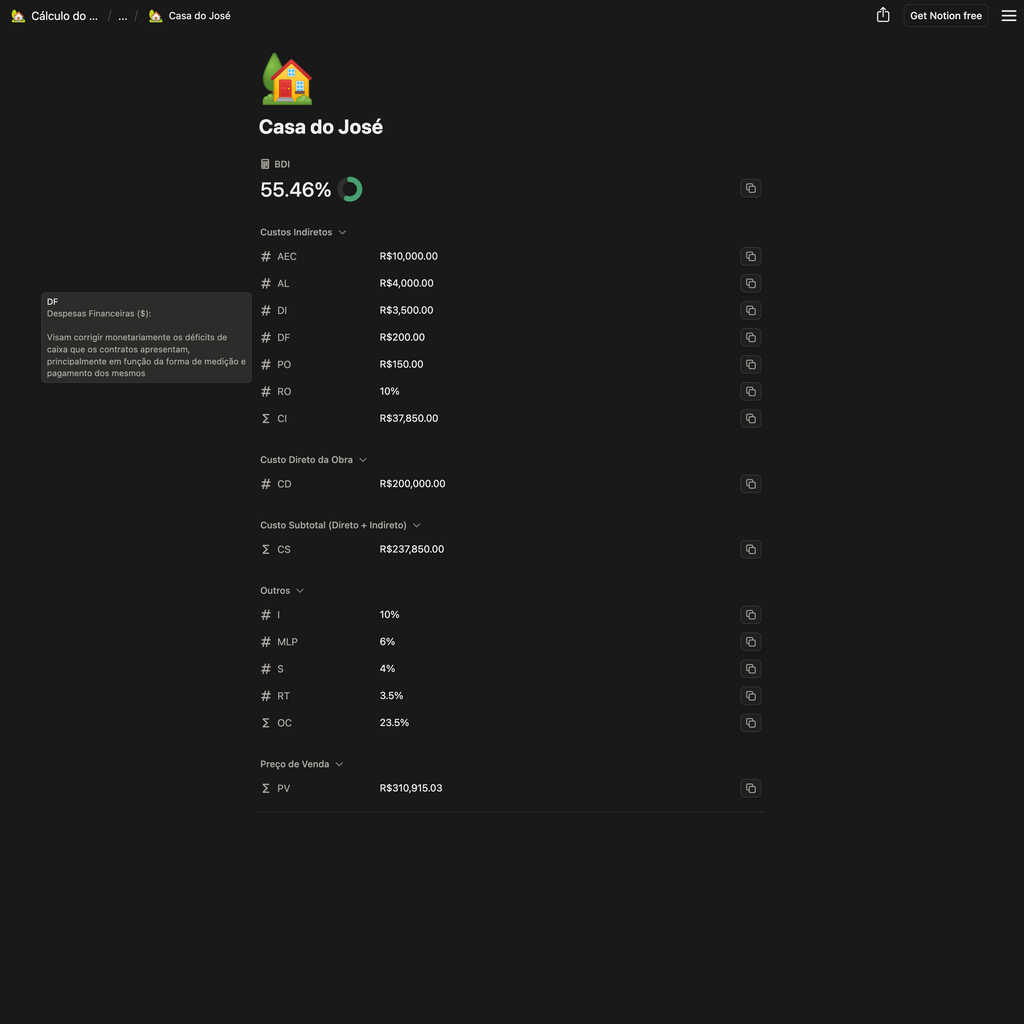Copy the CI sum value
Viewport: 1024px width, 1024px height.
pos(750,418)
